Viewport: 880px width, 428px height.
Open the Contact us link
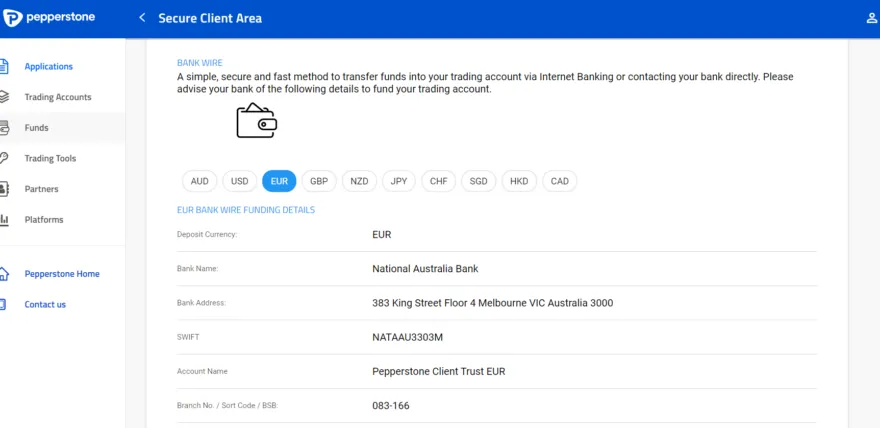tap(45, 305)
